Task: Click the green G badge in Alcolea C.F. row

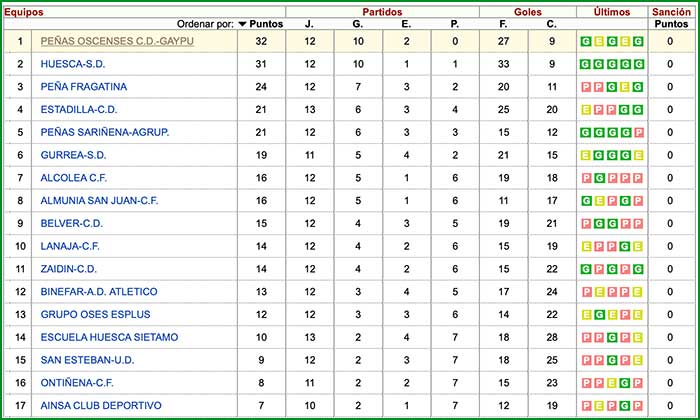Action: point(599,178)
